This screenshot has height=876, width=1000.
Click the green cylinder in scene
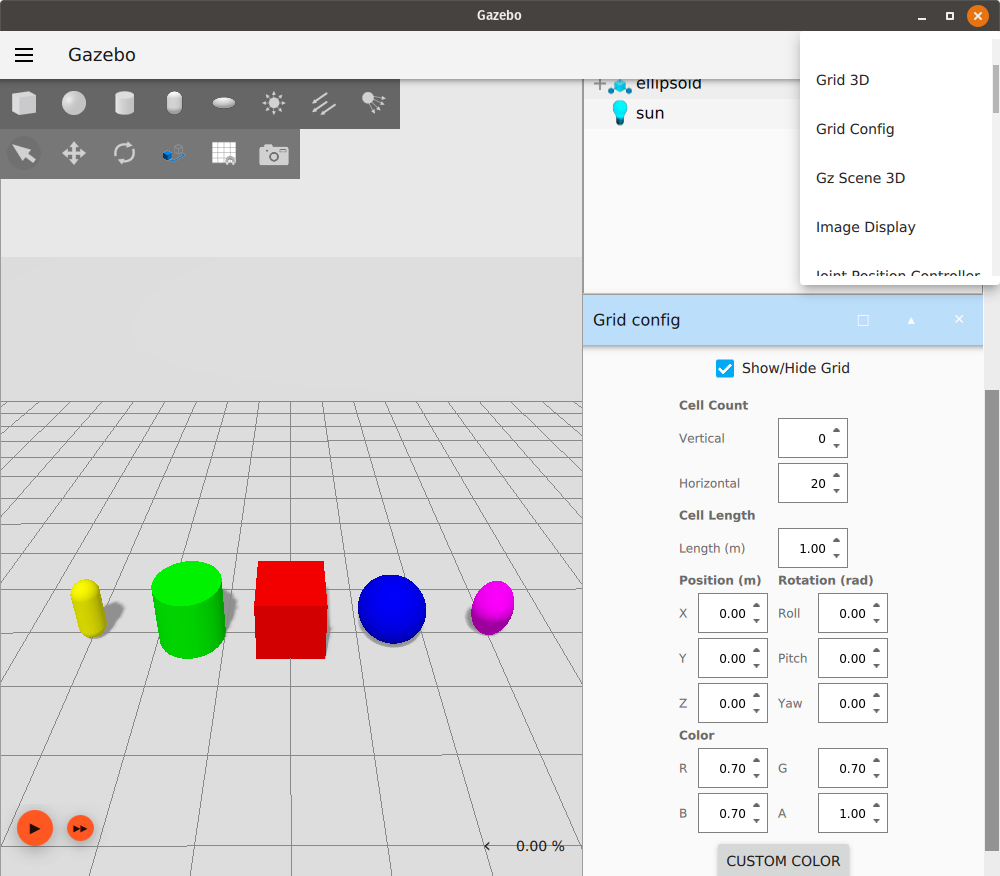click(x=188, y=610)
